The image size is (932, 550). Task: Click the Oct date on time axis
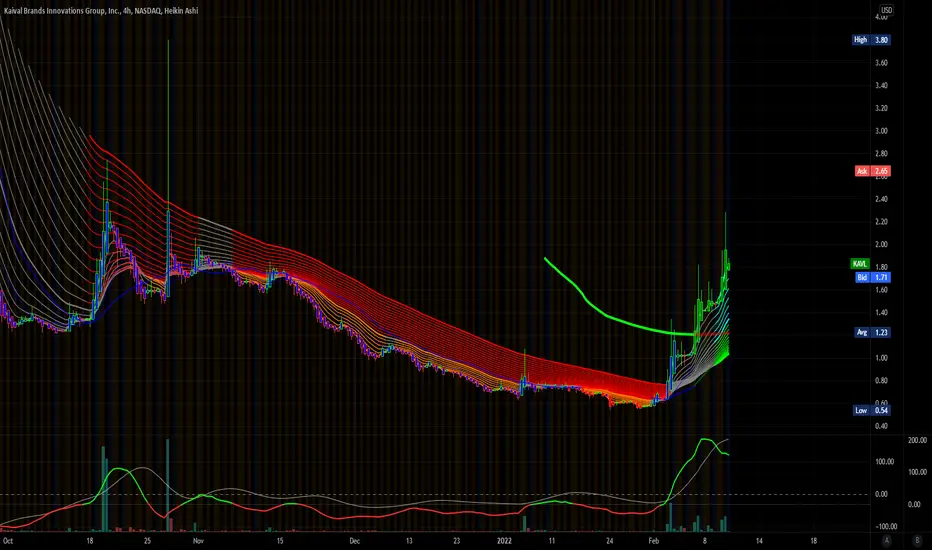coord(8,541)
